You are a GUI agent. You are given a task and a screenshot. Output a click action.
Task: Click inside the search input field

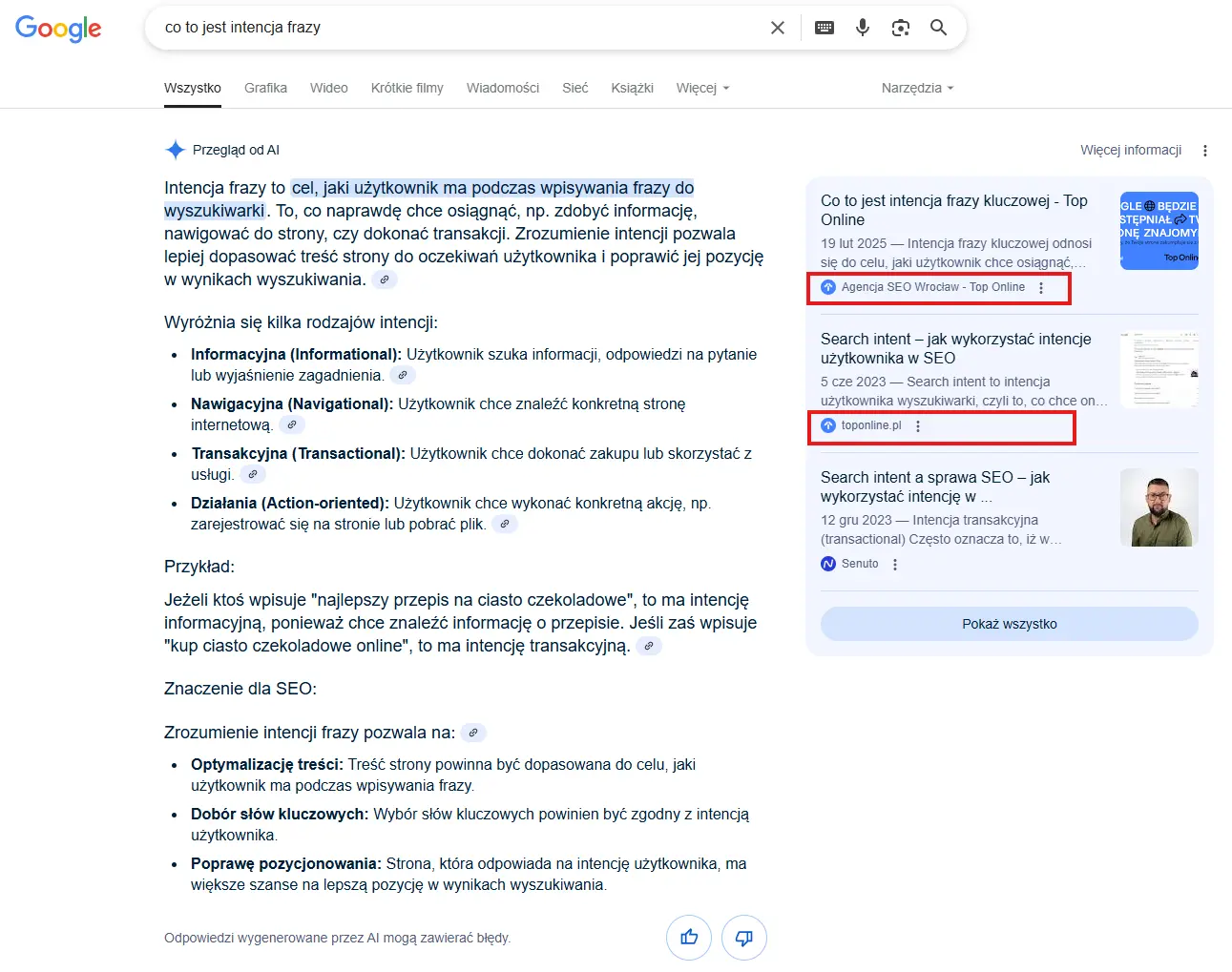(458, 28)
